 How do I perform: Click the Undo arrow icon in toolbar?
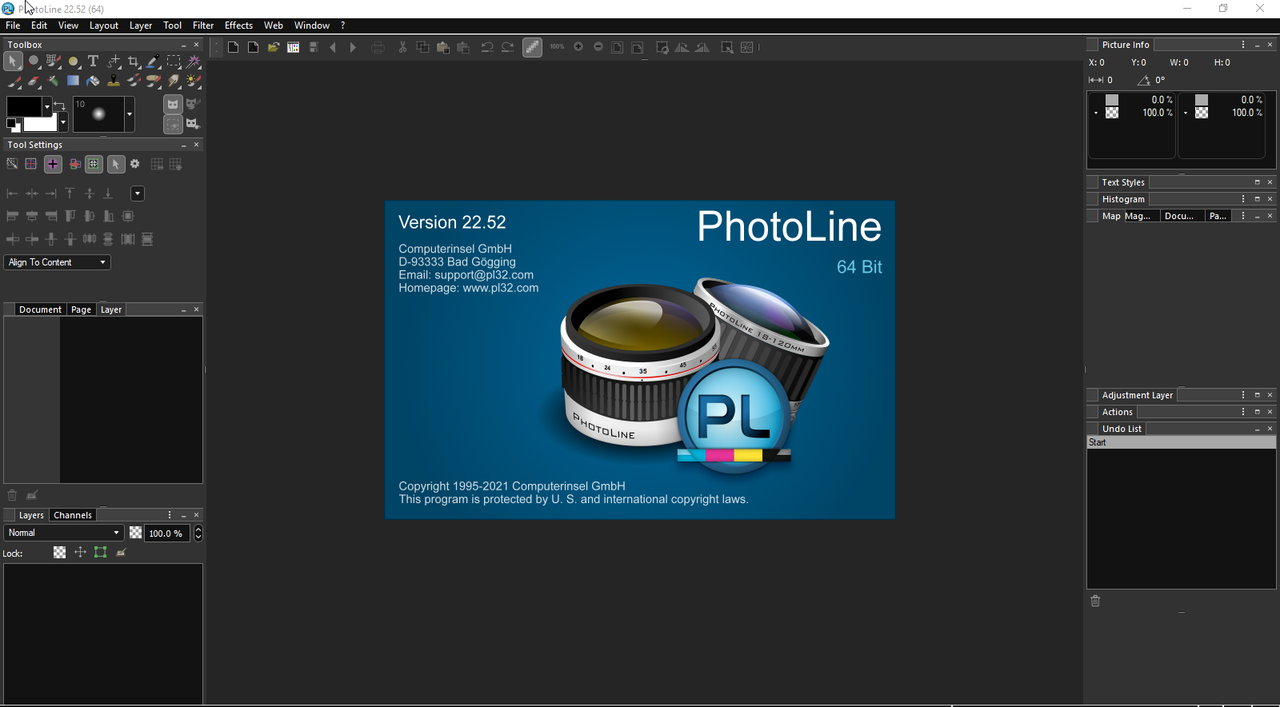486,47
